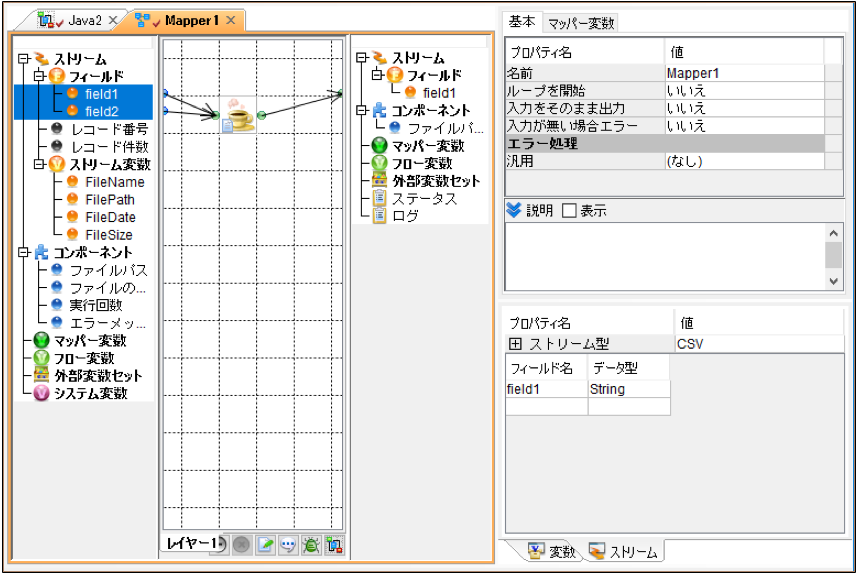
Task: Collapse the left ストリーム tree node
Action: pyautogui.click(x=23, y=58)
